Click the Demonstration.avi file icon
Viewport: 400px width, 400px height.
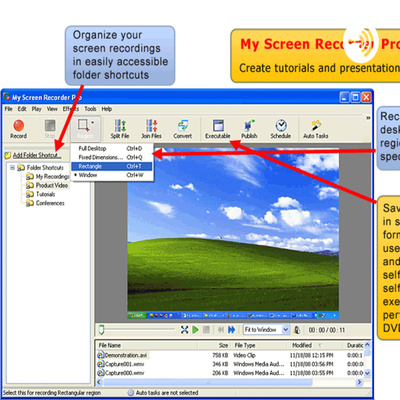tap(100, 355)
